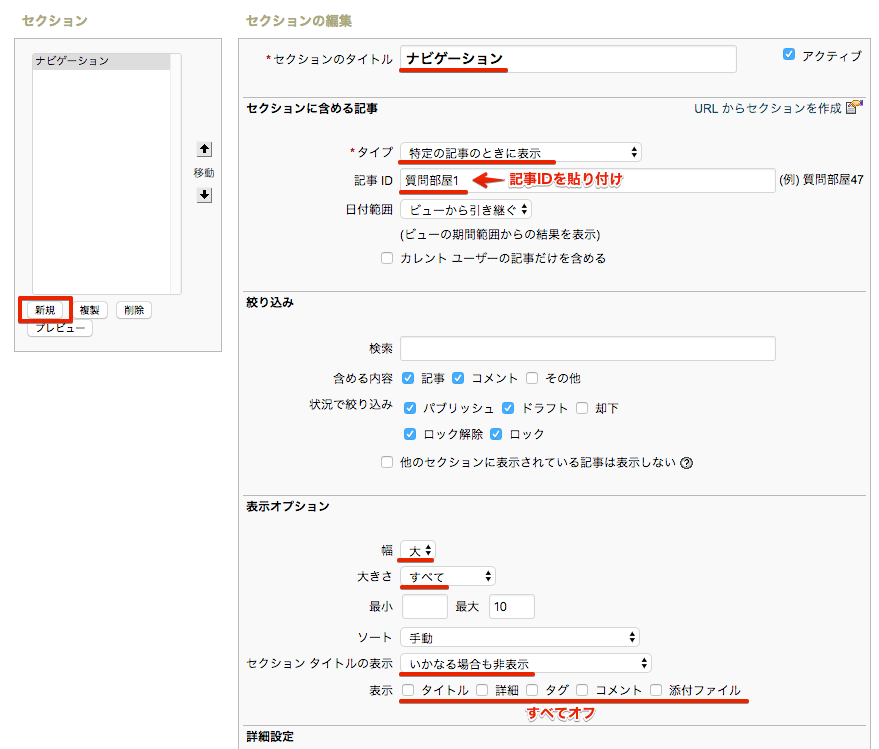Screen dimensions: 879x749
Task: Open the タイプ dropdown
Action: [x=521, y=152]
